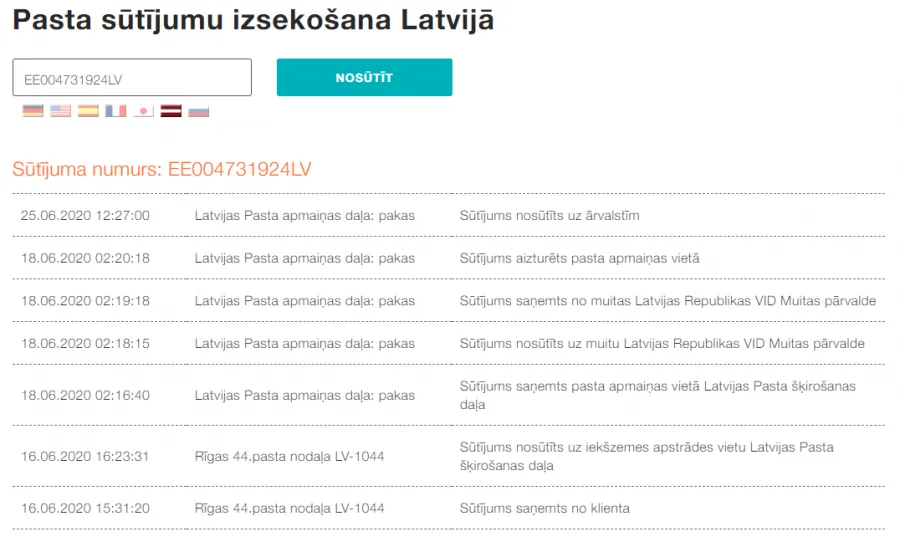Click Rīgas 44.pasta nodaļa in 16:23:31 row

point(289,457)
